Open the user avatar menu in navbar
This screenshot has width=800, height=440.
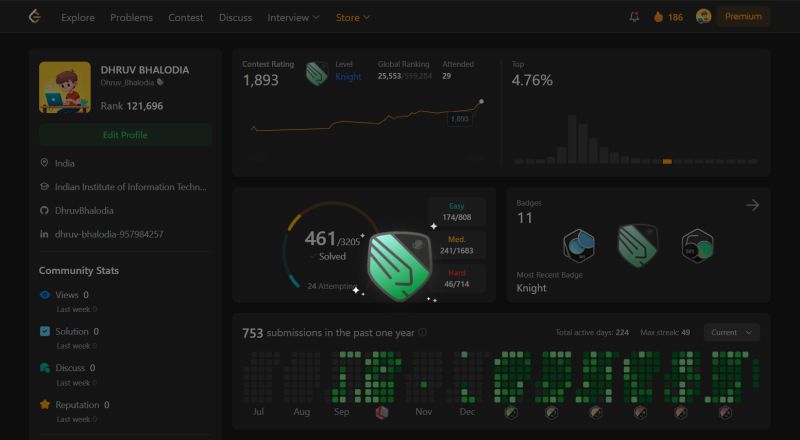pyautogui.click(x=704, y=17)
